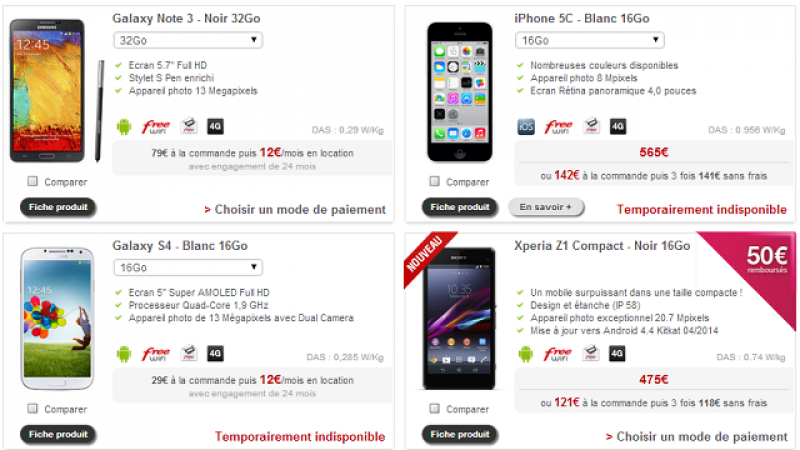800x450 pixels.
Task: Click the Galaxy S4 white phone image
Action: pyautogui.click(x=57, y=319)
